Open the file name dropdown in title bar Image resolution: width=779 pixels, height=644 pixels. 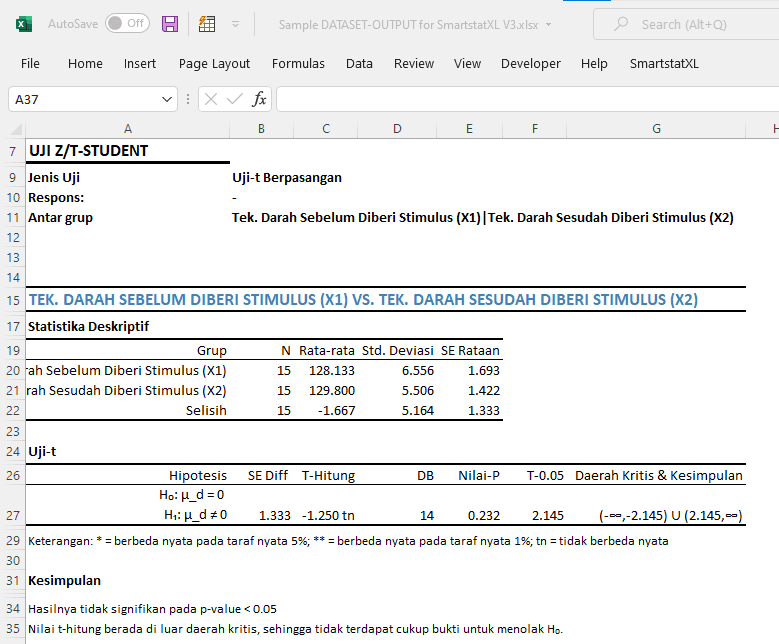(549, 24)
